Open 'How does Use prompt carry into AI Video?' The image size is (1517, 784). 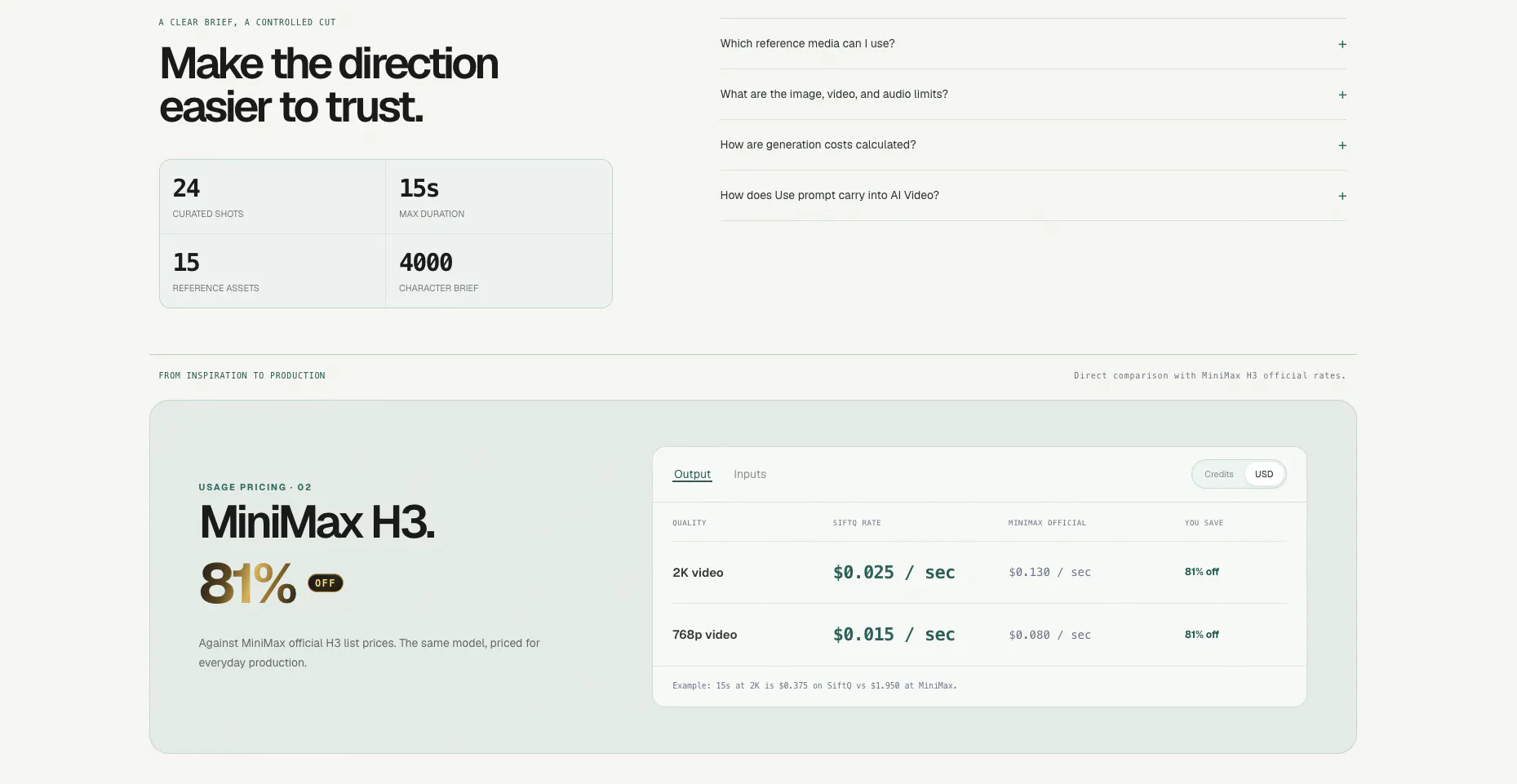pyautogui.click(x=1033, y=196)
